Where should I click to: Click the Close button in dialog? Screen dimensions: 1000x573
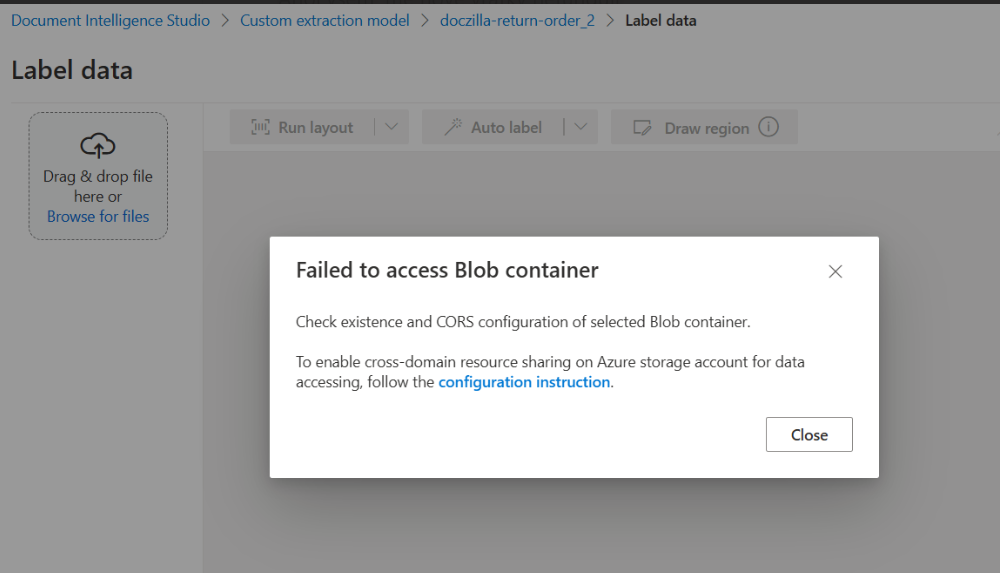pos(809,435)
